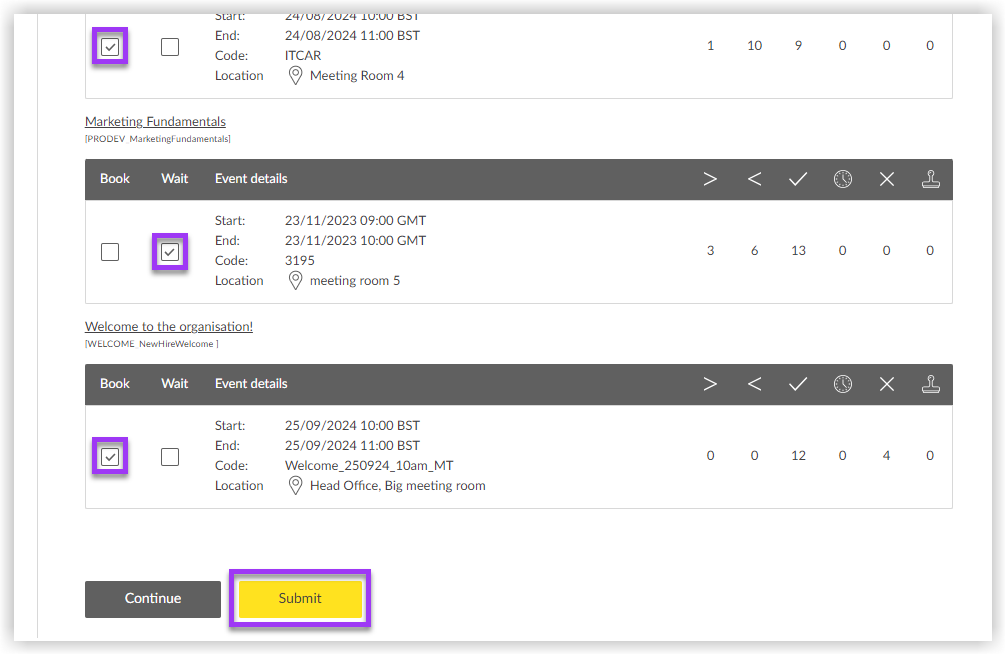Click the checkmark icon in Marketing Fundamentals table header
The height and width of the screenshot is (655, 1006).
point(798,178)
